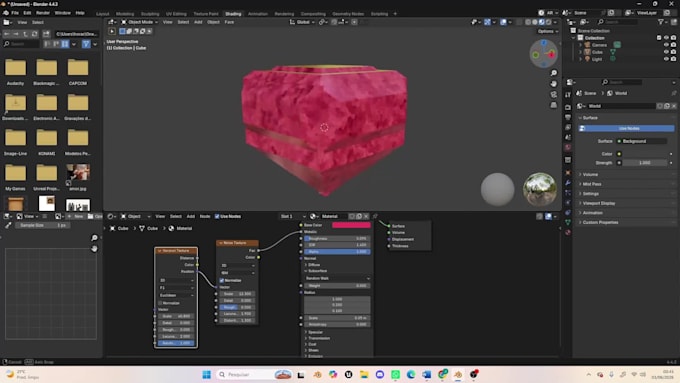Screen dimensions: 680x383
Task: Open the Tool properties tab icon
Action: (568, 95)
